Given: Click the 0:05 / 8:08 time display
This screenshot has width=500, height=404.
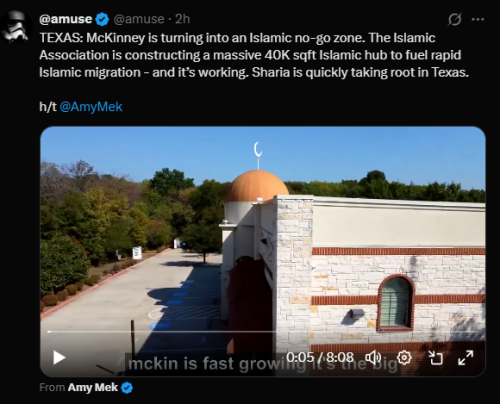Looking at the screenshot, I should pyautogui.click(x=320, y=357).
